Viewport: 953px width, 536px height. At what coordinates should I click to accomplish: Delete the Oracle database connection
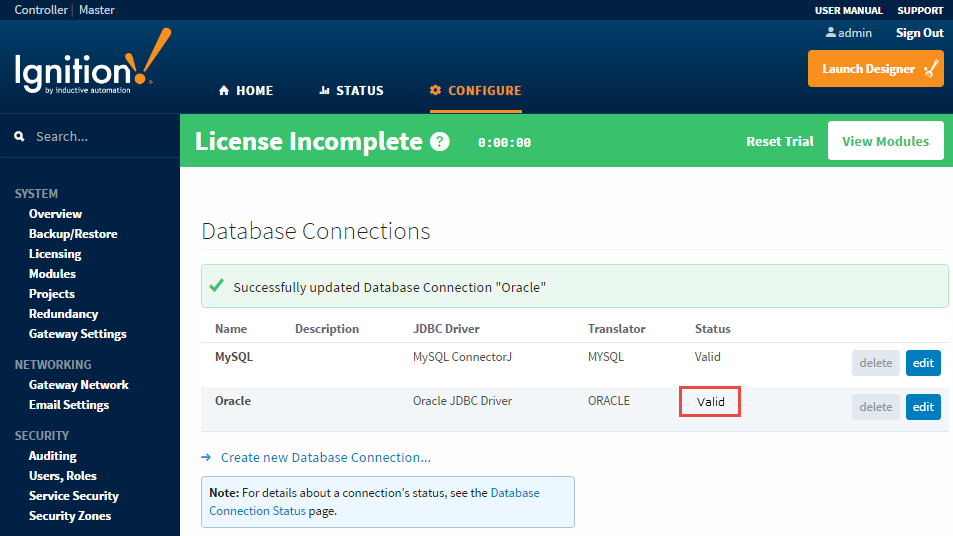tap(876, 407)
